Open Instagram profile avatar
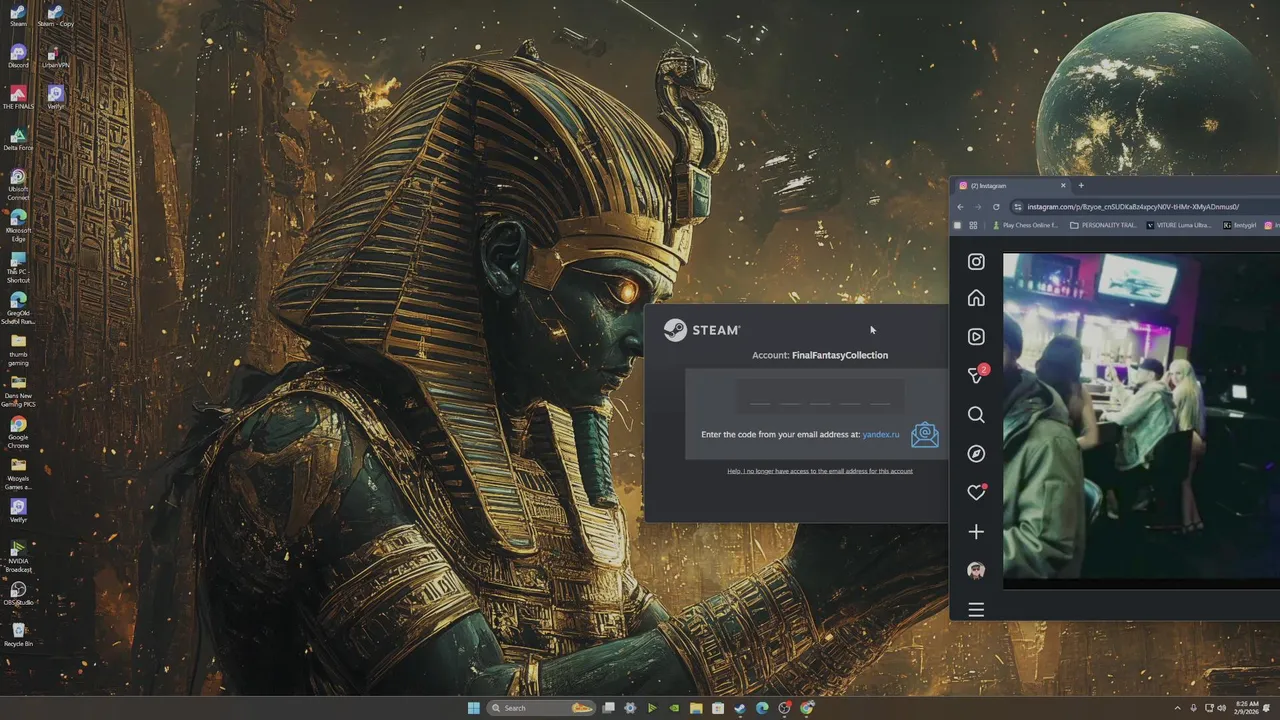Screen dimensions: 1280x720 (976, 571)
